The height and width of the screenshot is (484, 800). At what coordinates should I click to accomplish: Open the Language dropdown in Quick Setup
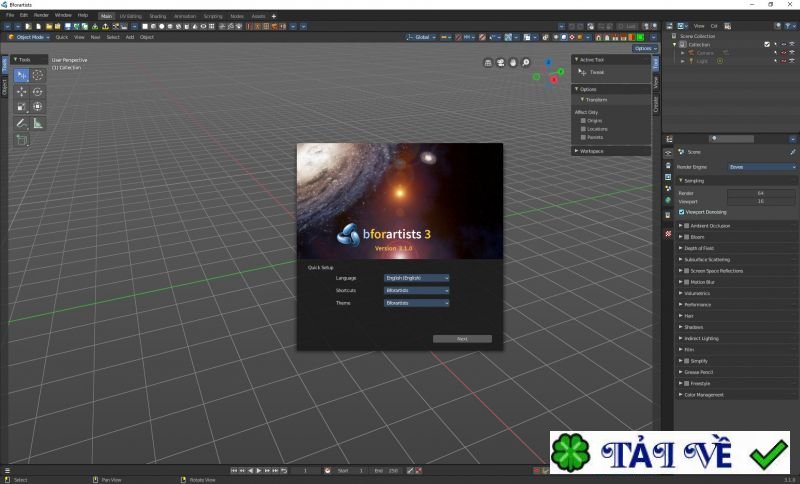click(417, 277)
